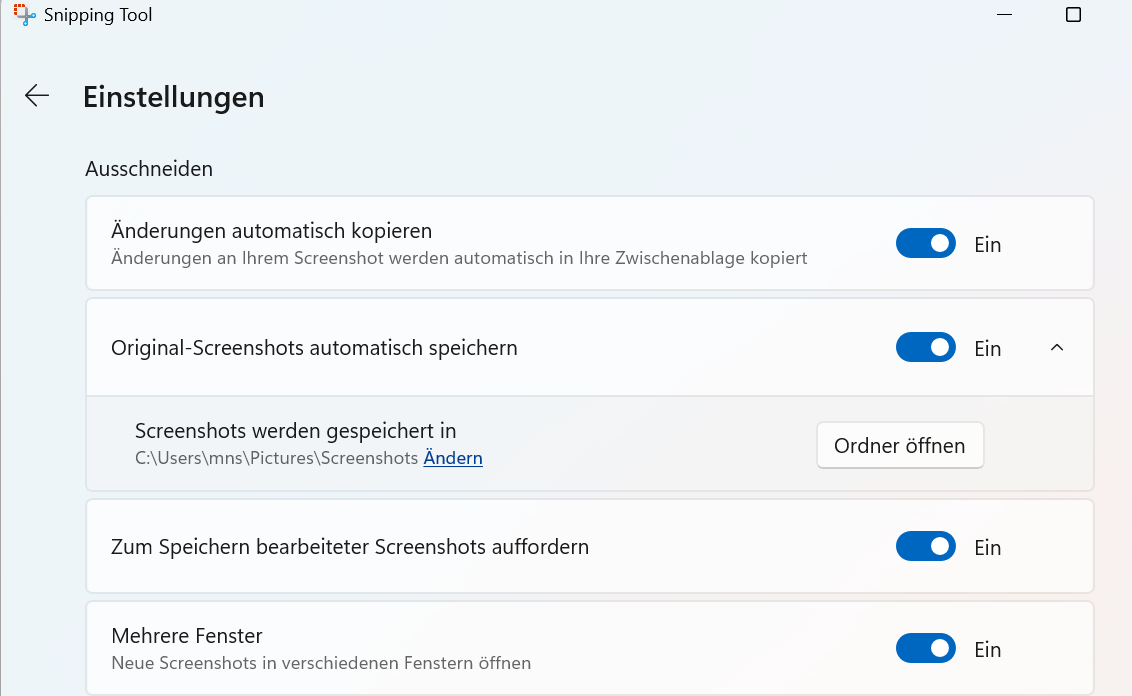Viewport: 1132px width, 696px height.
Task: Click the Einstellungen page heading
Action: click(x=174, y=97)
